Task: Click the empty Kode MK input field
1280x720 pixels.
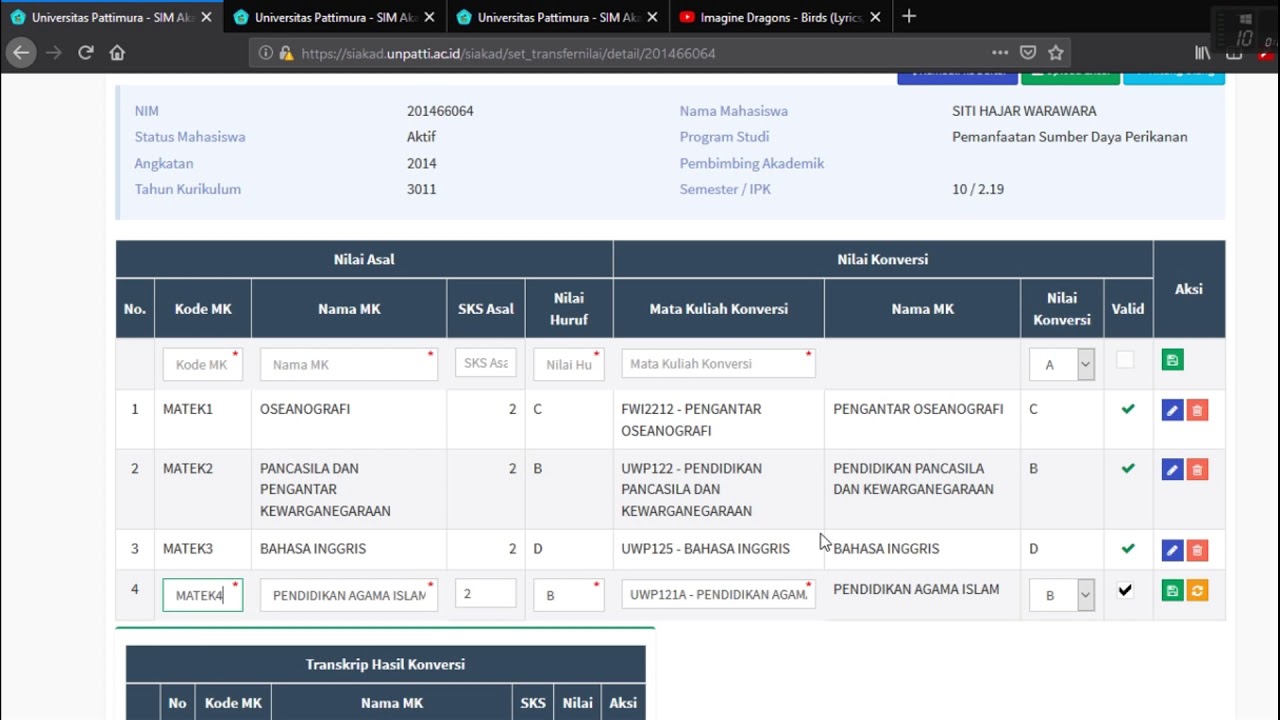Action: (203, 364)
